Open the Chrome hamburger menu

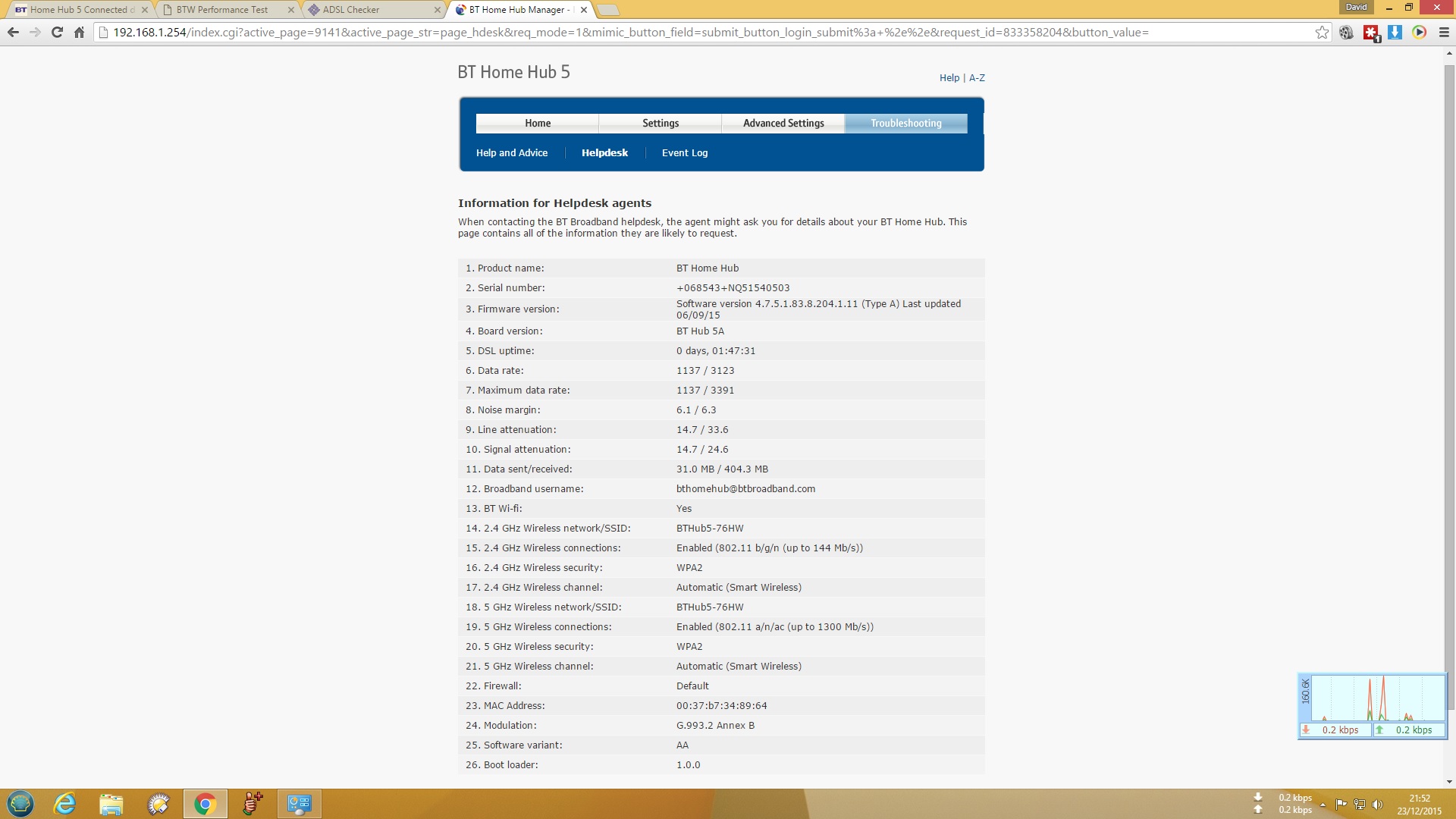(1443, 33)
